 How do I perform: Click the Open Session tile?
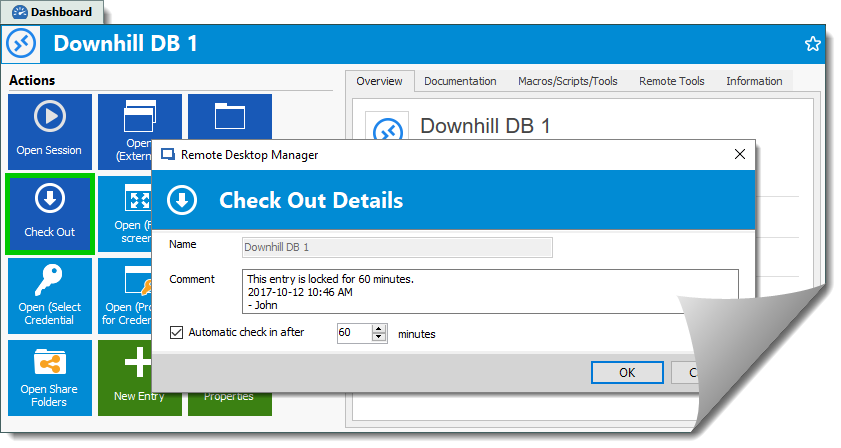point(49,131)
